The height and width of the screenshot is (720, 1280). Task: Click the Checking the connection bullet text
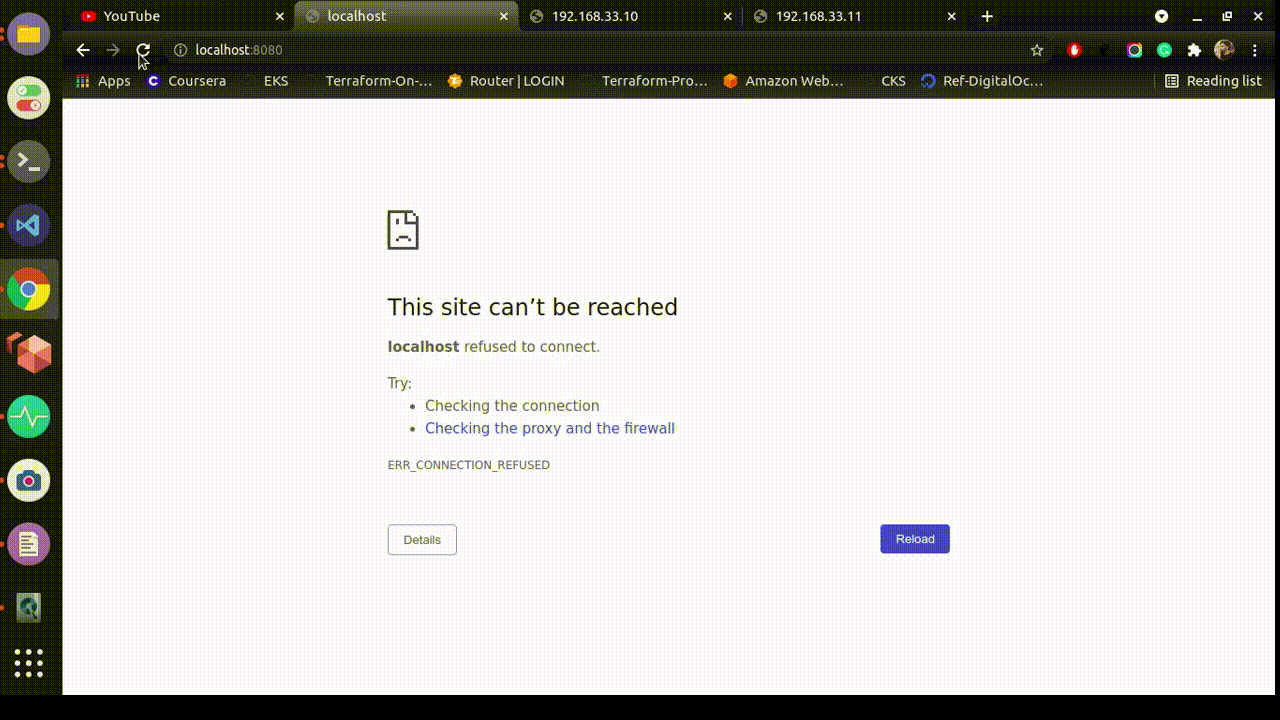pos(512,406)
